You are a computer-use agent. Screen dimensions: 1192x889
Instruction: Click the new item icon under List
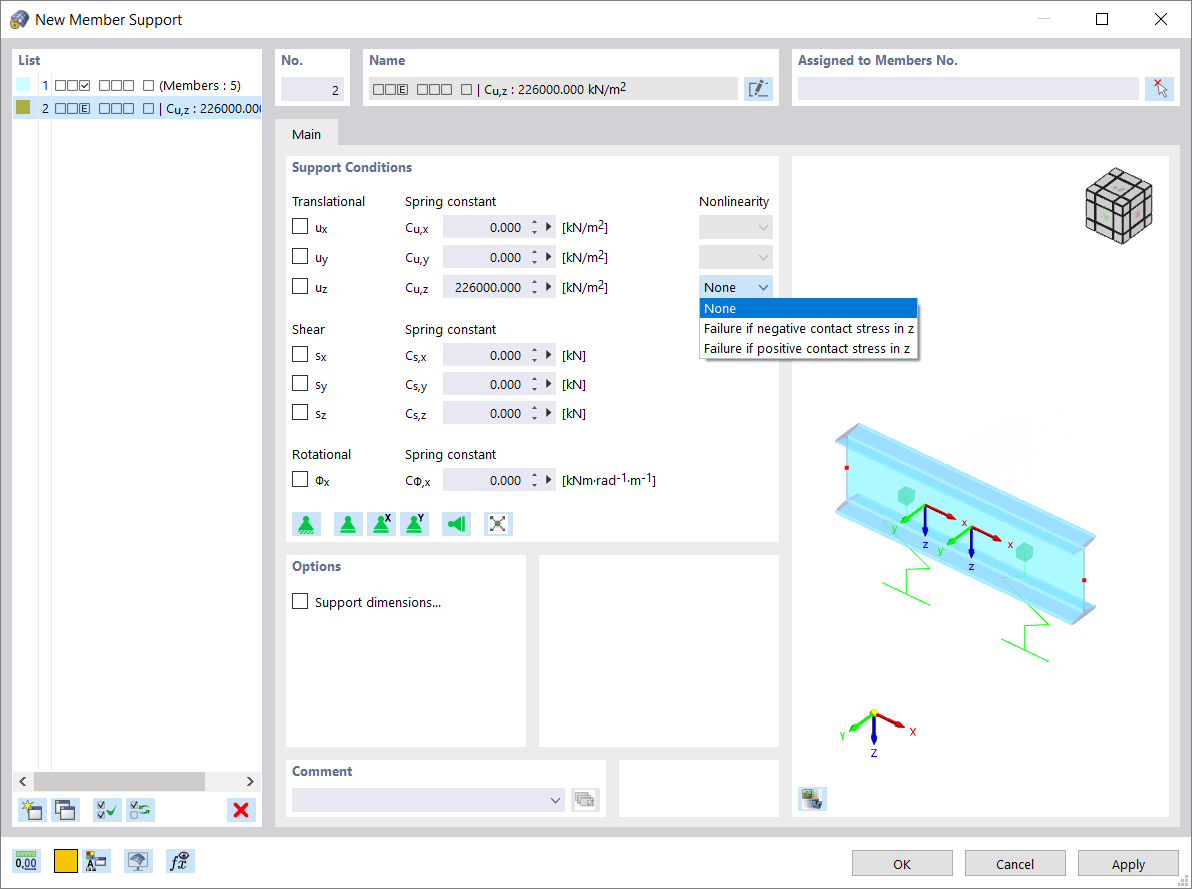tap(32, 810)
